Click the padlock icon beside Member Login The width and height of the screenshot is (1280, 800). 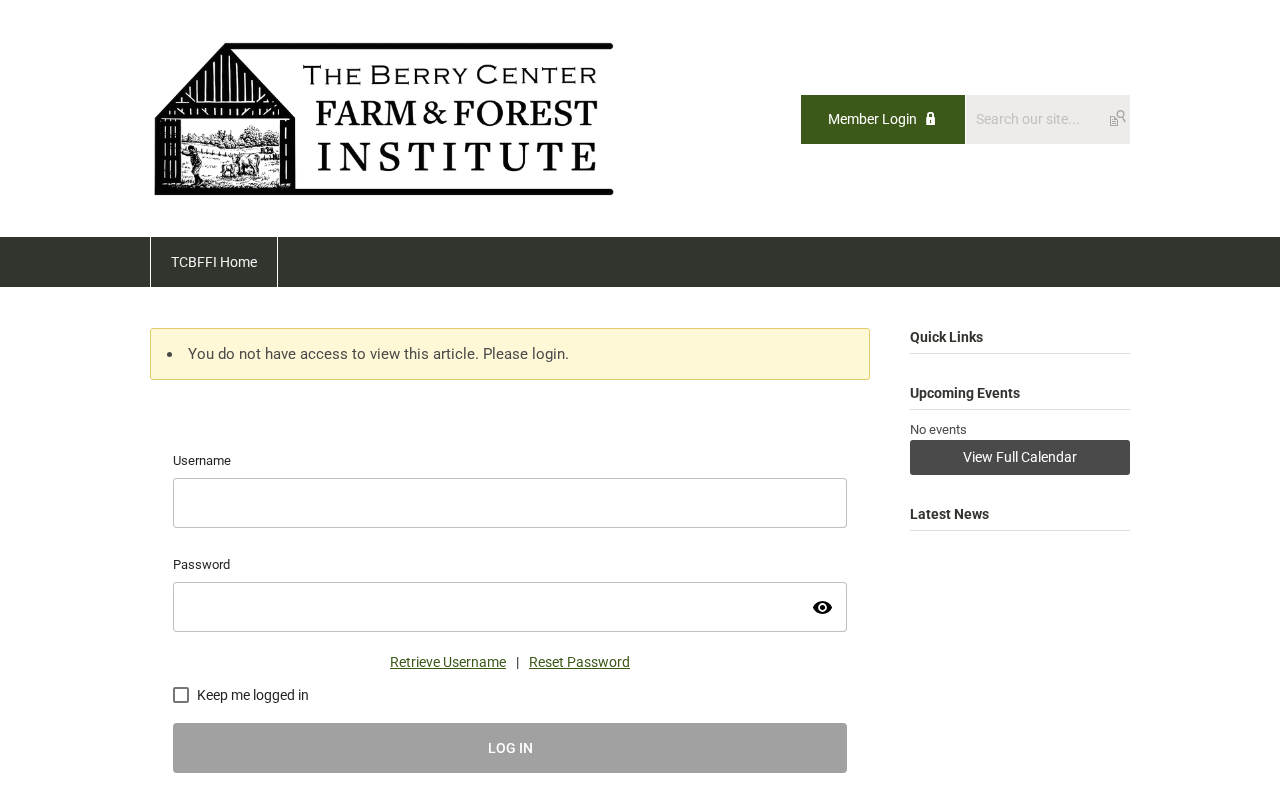[930, 119]
